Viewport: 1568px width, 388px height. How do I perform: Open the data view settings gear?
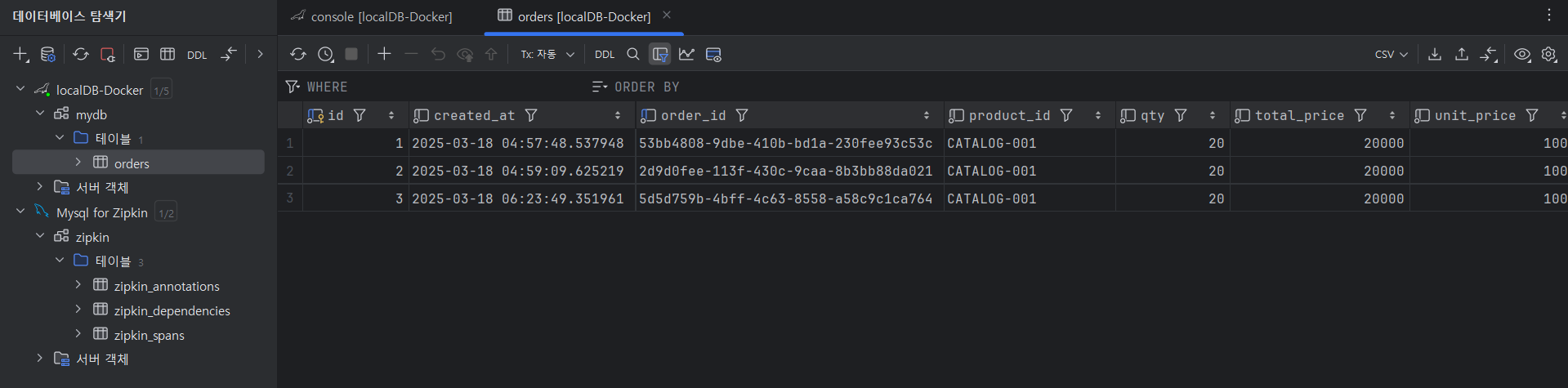coord(1548,54)
